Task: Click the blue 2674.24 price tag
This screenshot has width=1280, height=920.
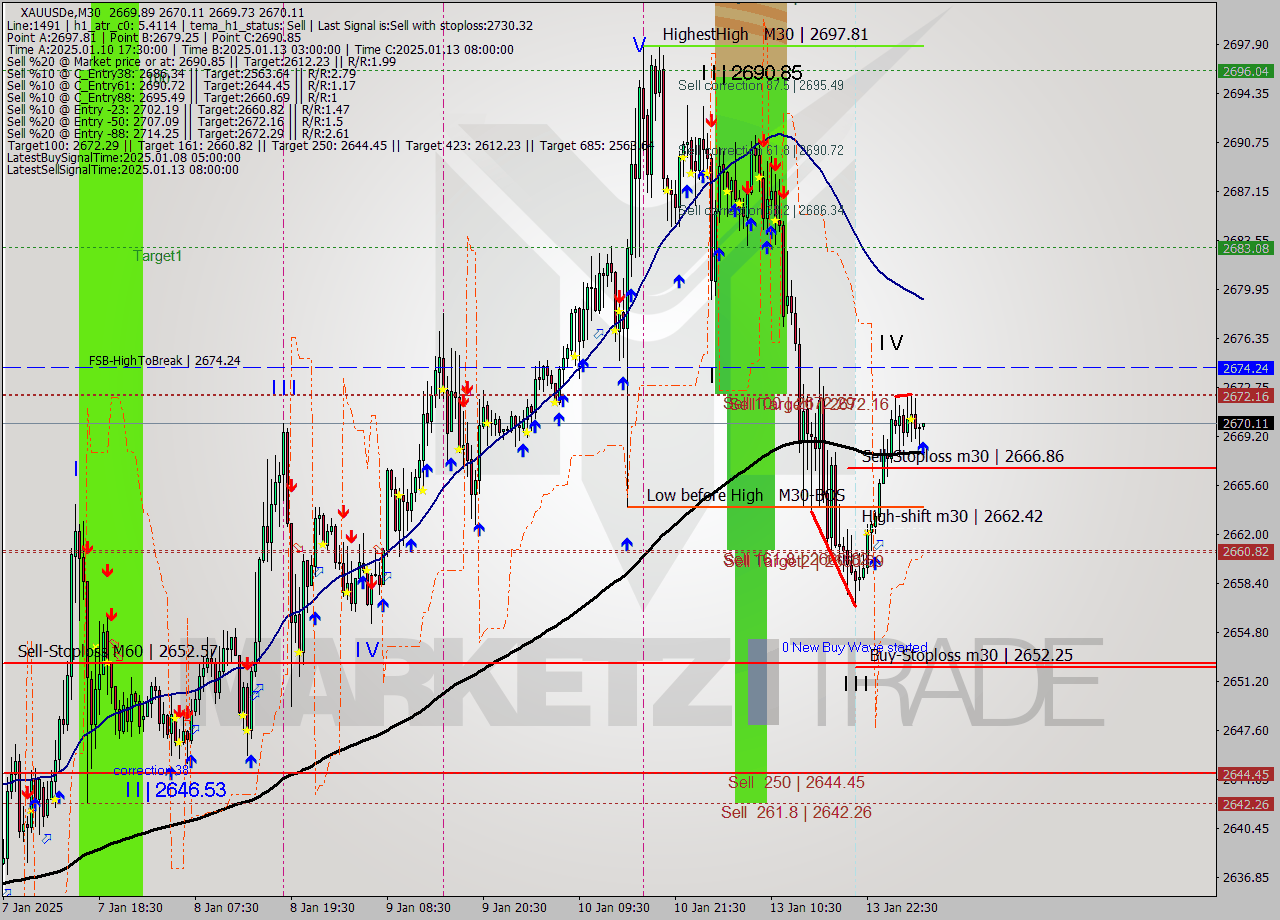Action: point(1245,368)
